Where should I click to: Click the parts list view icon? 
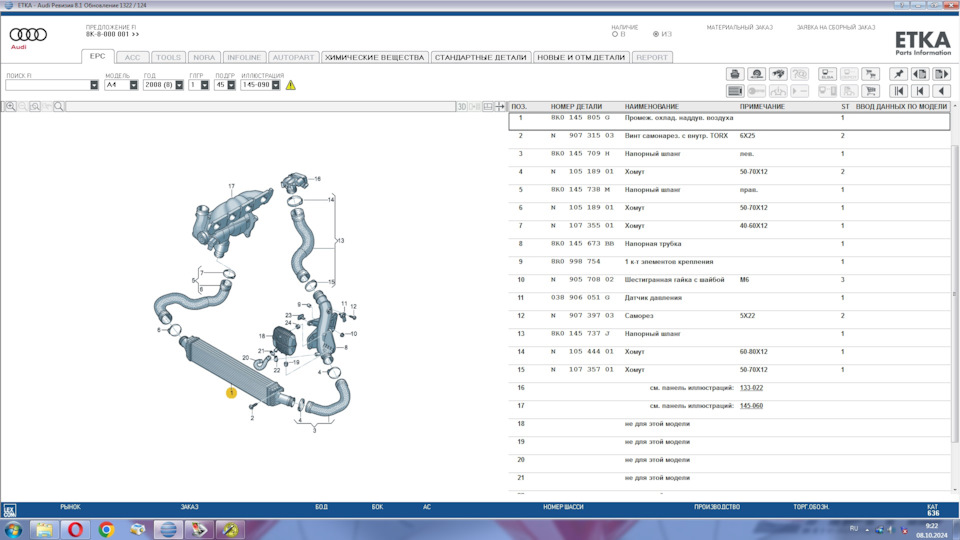[x=735, y=91]
